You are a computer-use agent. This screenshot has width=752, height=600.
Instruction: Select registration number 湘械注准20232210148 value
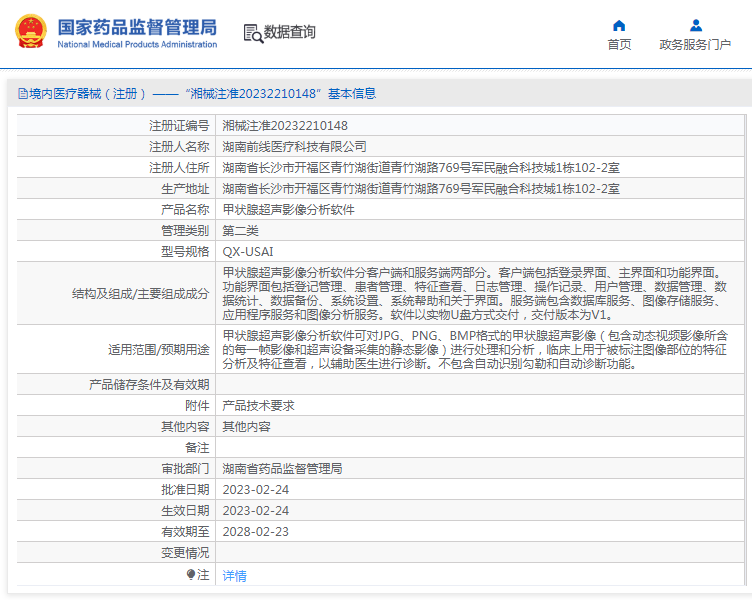tap(285, 126)
